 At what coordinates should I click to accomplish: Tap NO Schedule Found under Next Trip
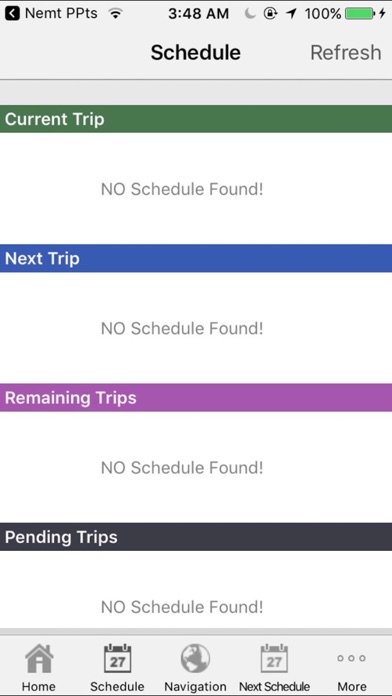182,329
